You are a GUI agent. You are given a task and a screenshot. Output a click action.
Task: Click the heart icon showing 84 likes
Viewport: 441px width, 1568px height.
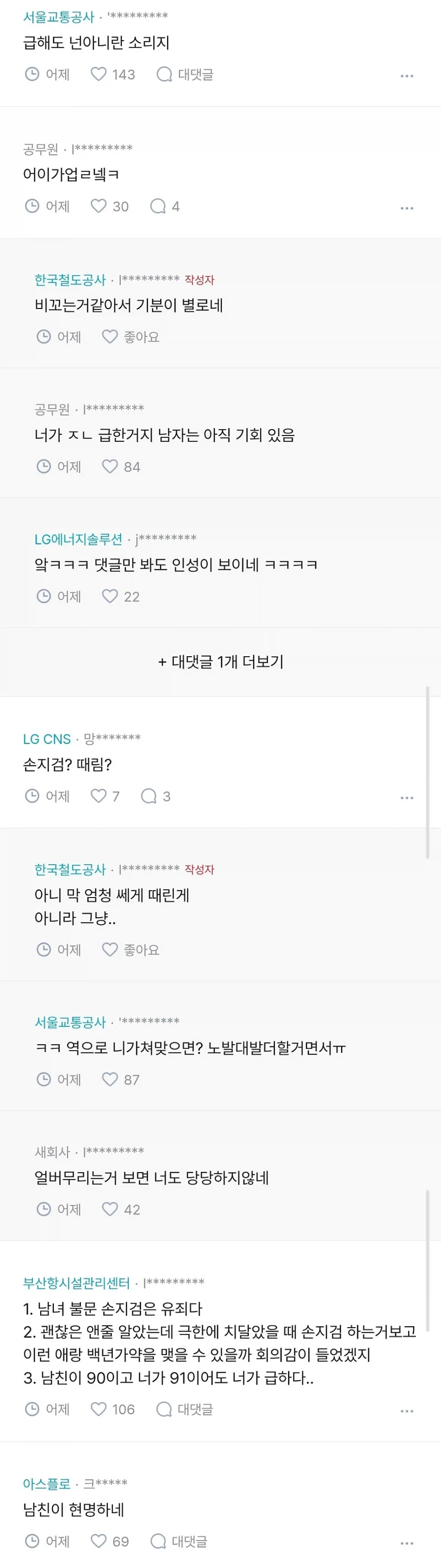tap(110, 466)
